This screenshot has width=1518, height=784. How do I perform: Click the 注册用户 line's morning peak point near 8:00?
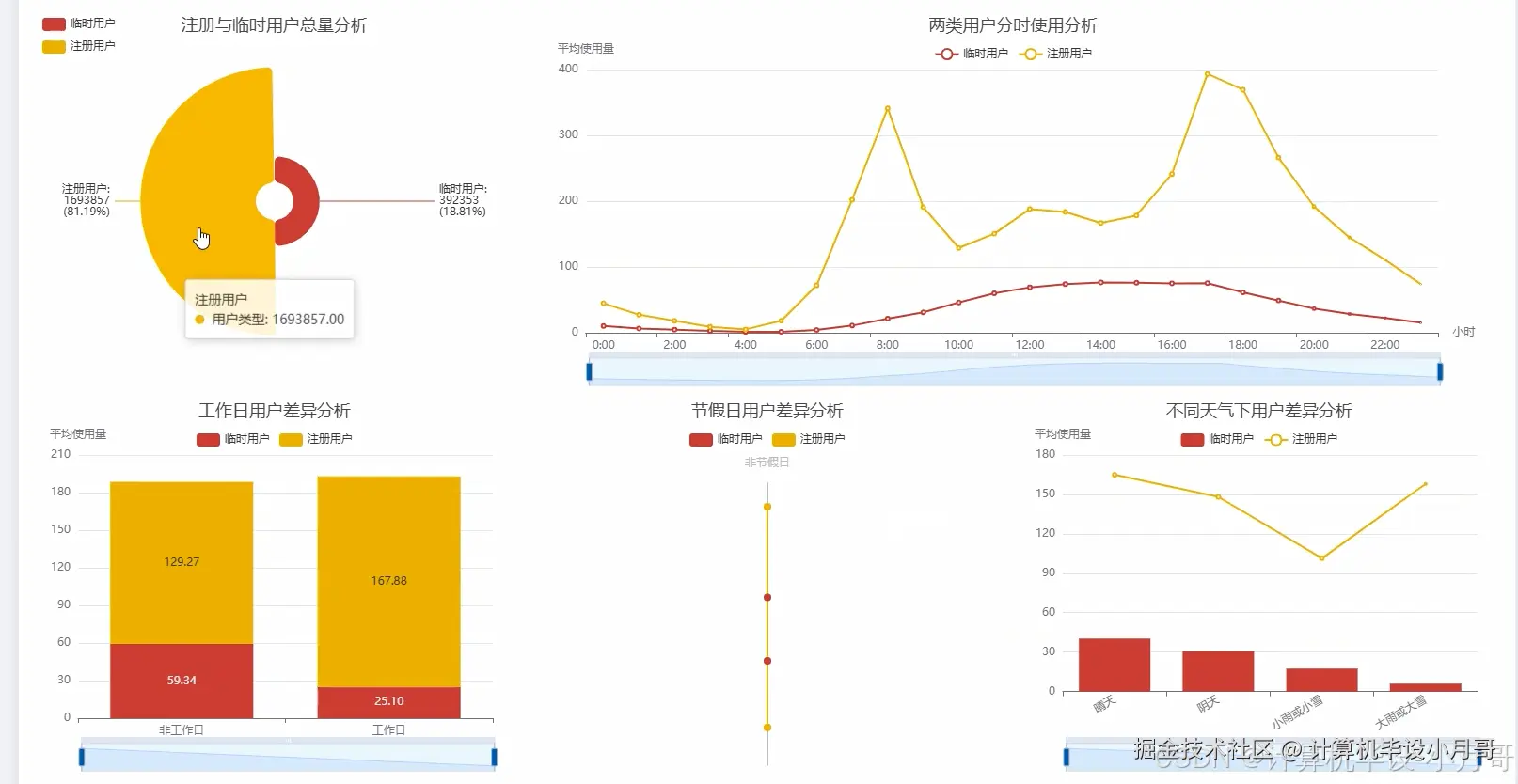[888, 108]
